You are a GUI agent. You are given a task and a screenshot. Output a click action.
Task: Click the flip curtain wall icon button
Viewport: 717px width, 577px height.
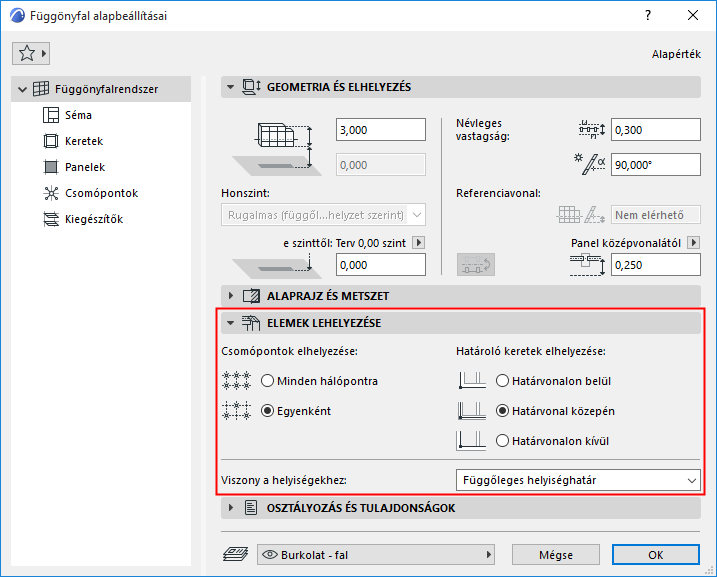coord(476,265)
